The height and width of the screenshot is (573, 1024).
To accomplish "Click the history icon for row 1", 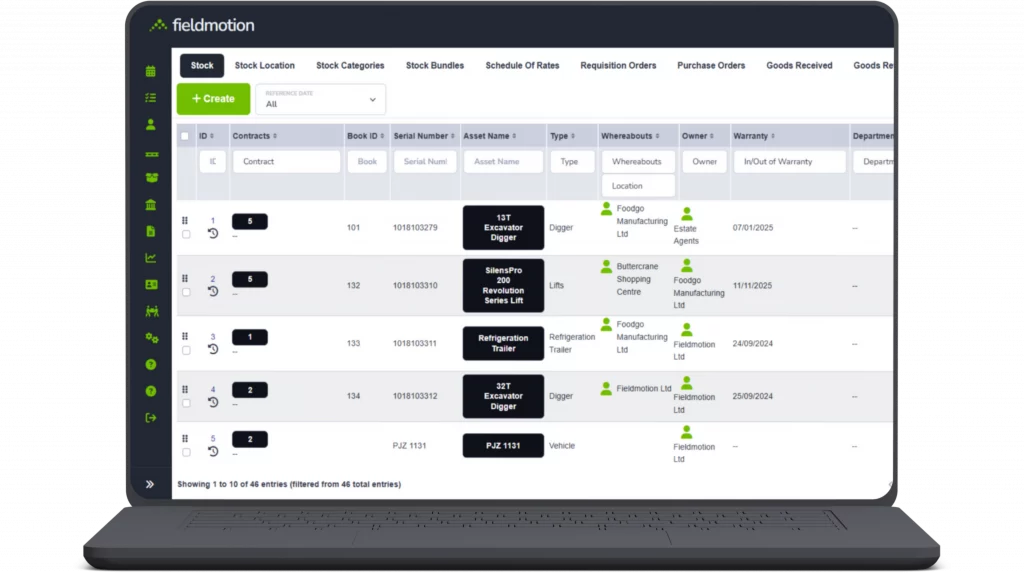I will point(213,234).
